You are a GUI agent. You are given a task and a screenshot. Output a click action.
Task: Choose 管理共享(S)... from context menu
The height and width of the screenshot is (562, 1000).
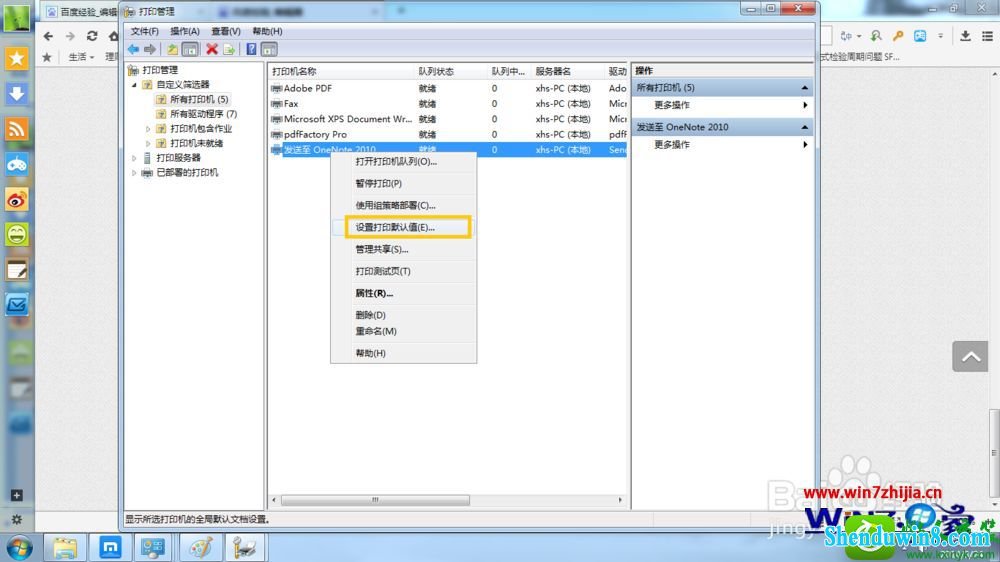403,249
